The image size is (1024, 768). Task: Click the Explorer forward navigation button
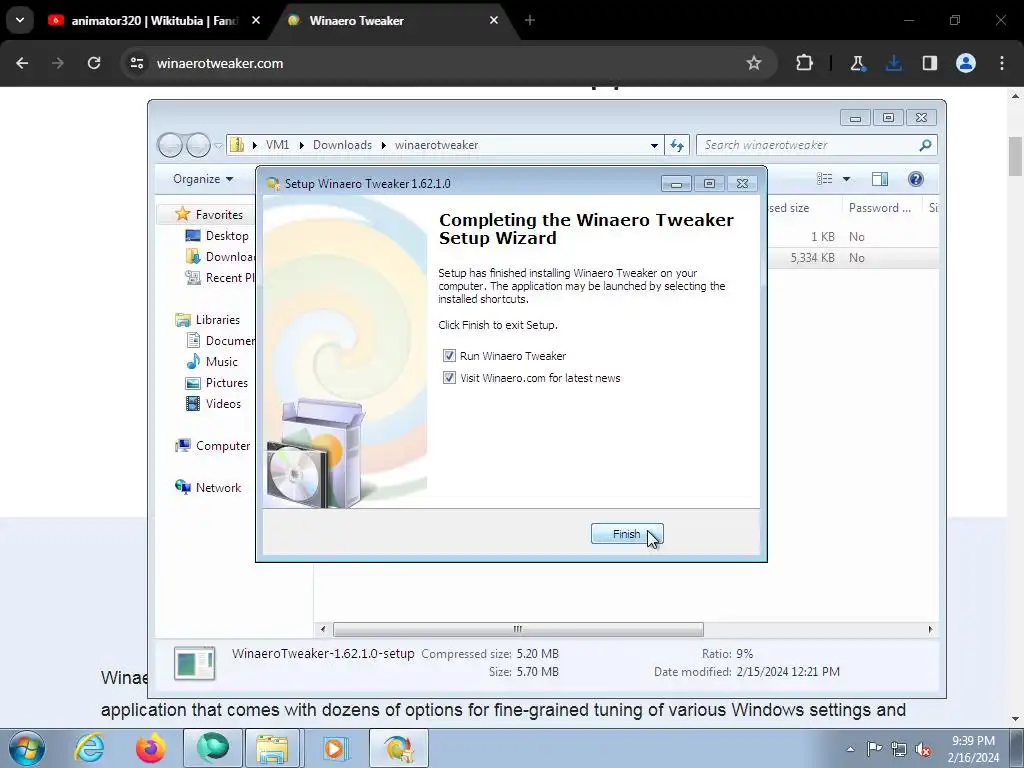[198, 145]
